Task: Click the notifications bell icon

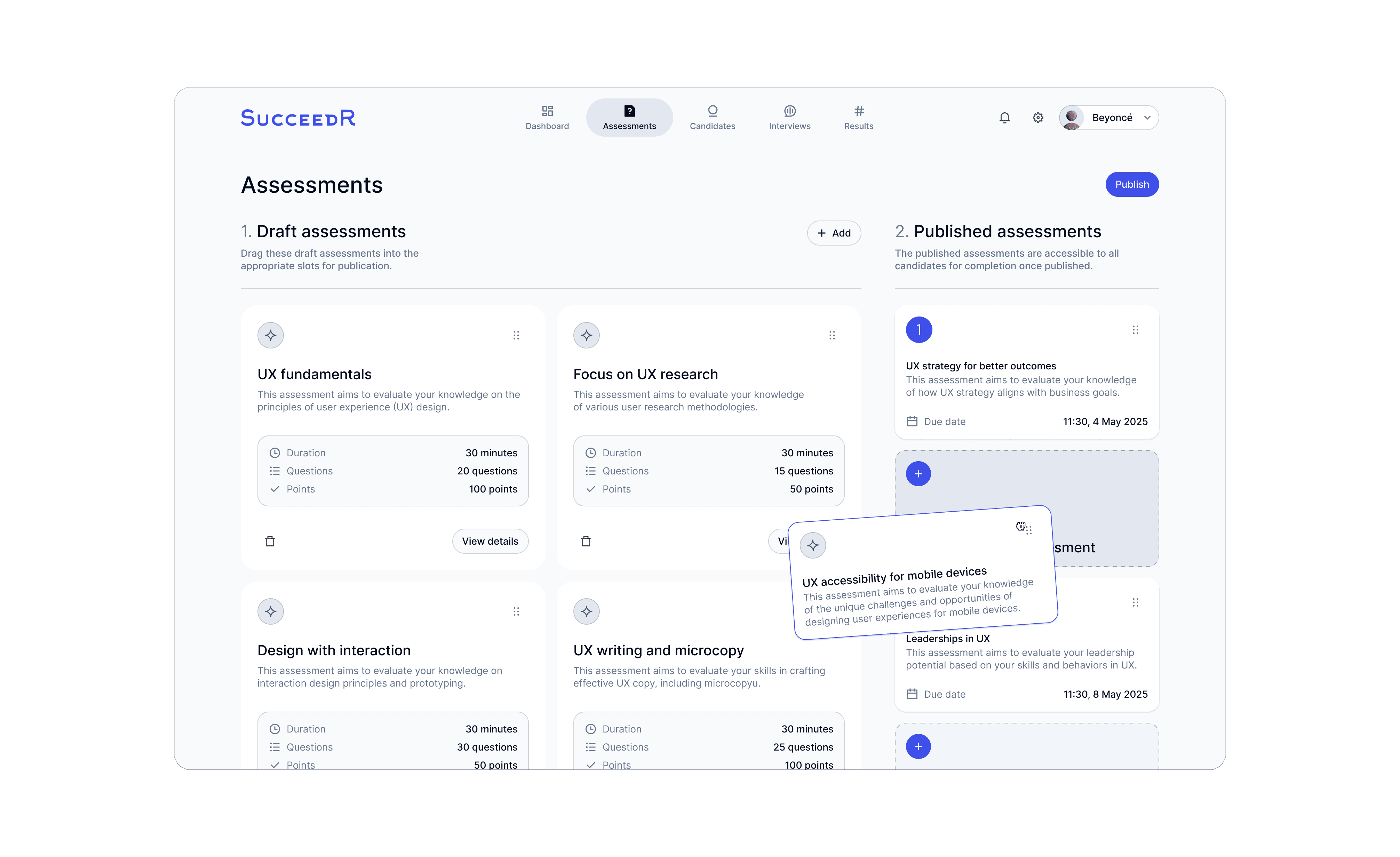Action: (1004, 118)
